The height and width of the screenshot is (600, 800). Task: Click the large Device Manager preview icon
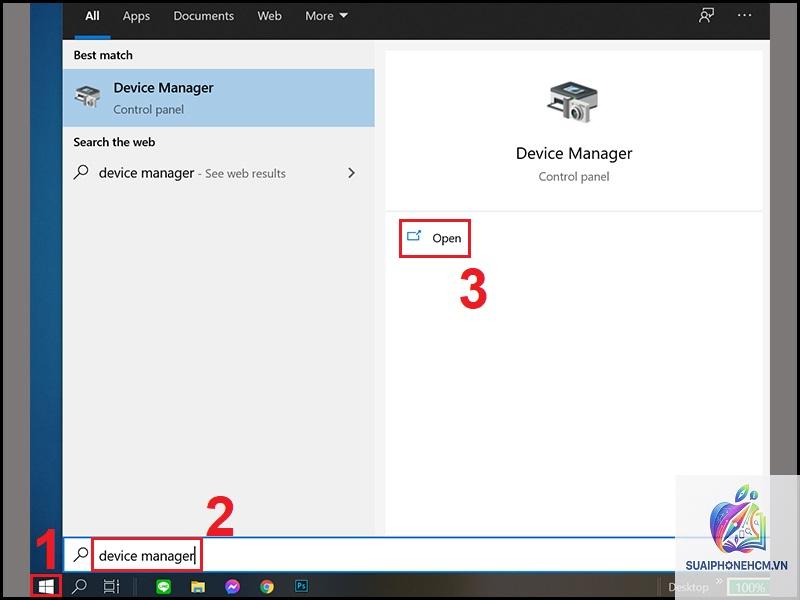point(573,102)
